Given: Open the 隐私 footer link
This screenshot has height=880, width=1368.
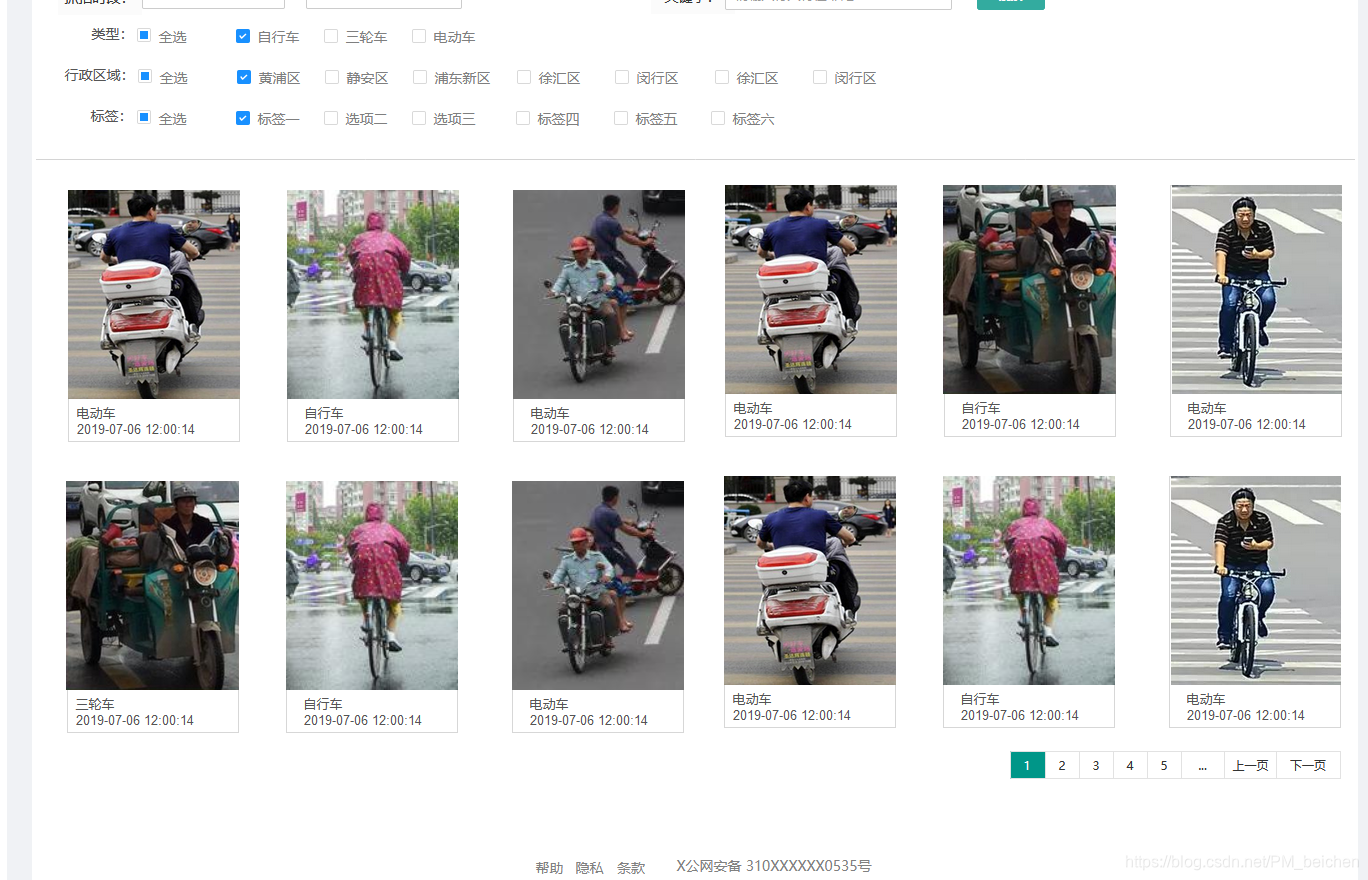Looking at the screenshot, I should 589,868.
